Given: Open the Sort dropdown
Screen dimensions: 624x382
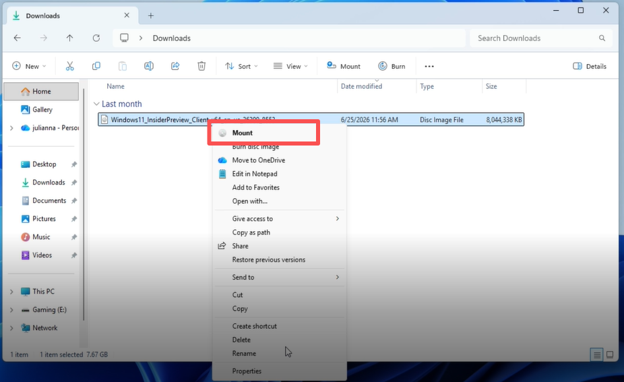Looking at the screenshot, I should tap(242, 66).
